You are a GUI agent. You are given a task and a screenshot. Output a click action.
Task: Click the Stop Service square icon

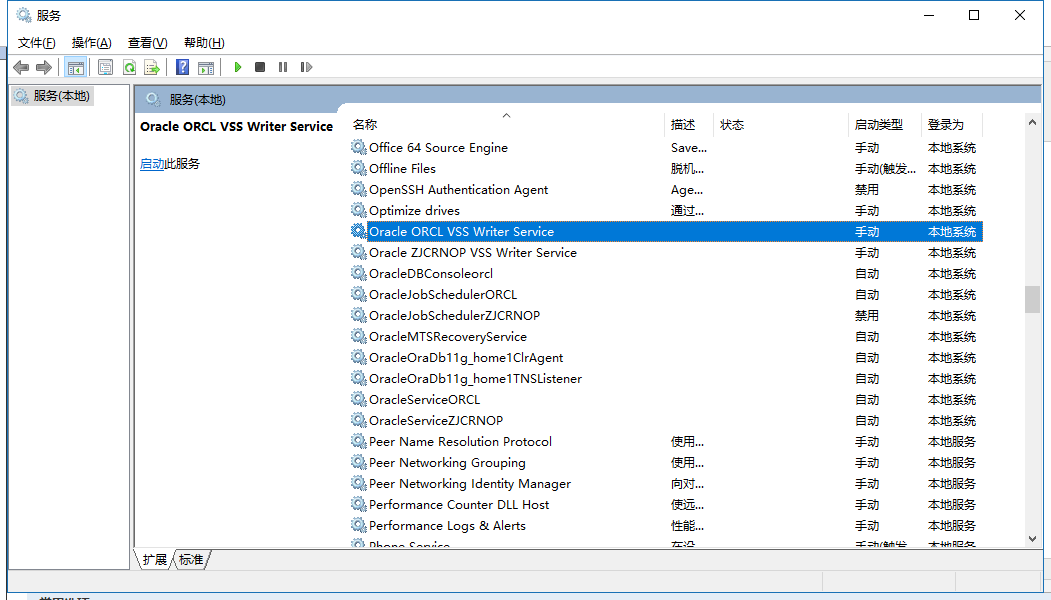[260, 67]
